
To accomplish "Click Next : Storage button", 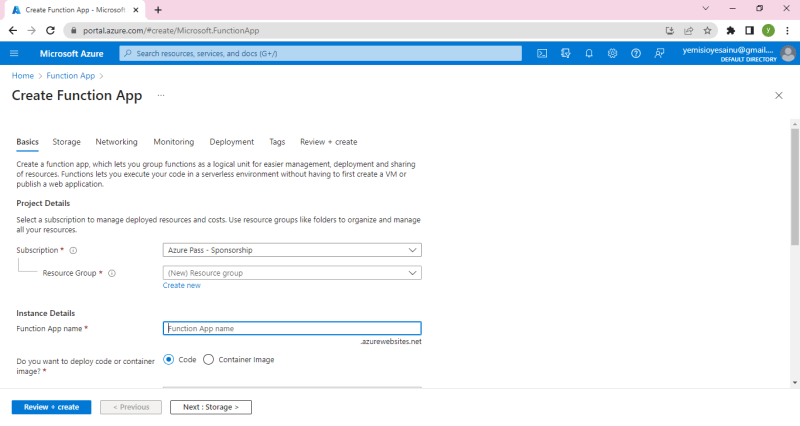I will point(211,407).
